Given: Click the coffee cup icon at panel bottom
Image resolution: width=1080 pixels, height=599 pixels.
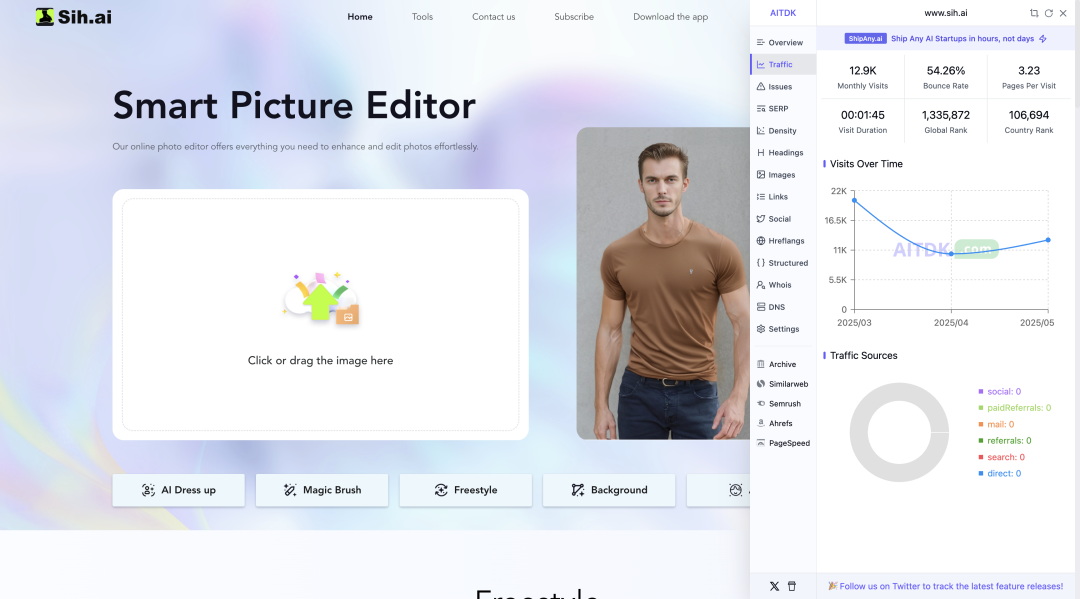Looking at the screenshot, I should 792,587.
